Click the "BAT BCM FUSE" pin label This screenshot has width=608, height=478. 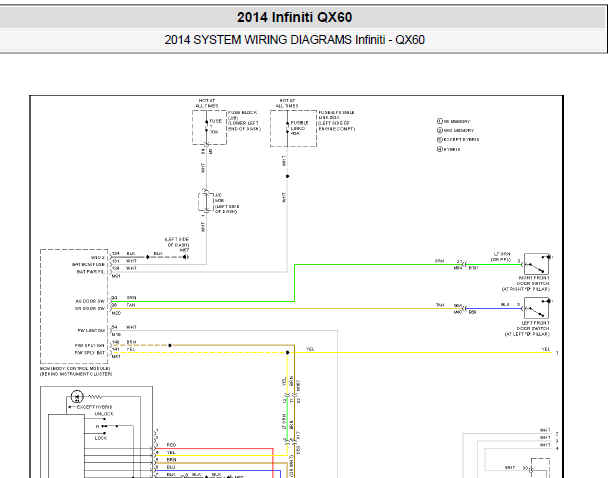tap(88, 264)
